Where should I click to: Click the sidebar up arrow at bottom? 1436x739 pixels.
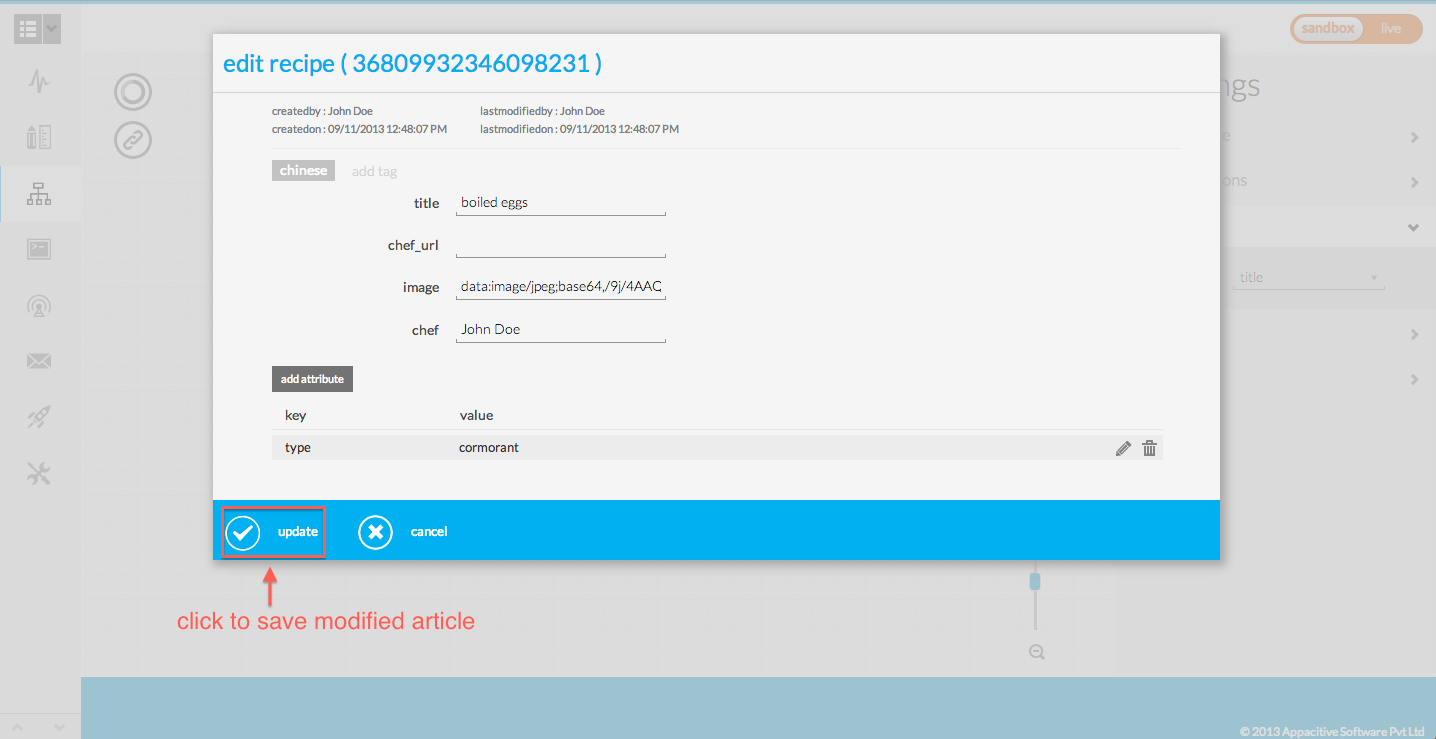click(17, 727)
